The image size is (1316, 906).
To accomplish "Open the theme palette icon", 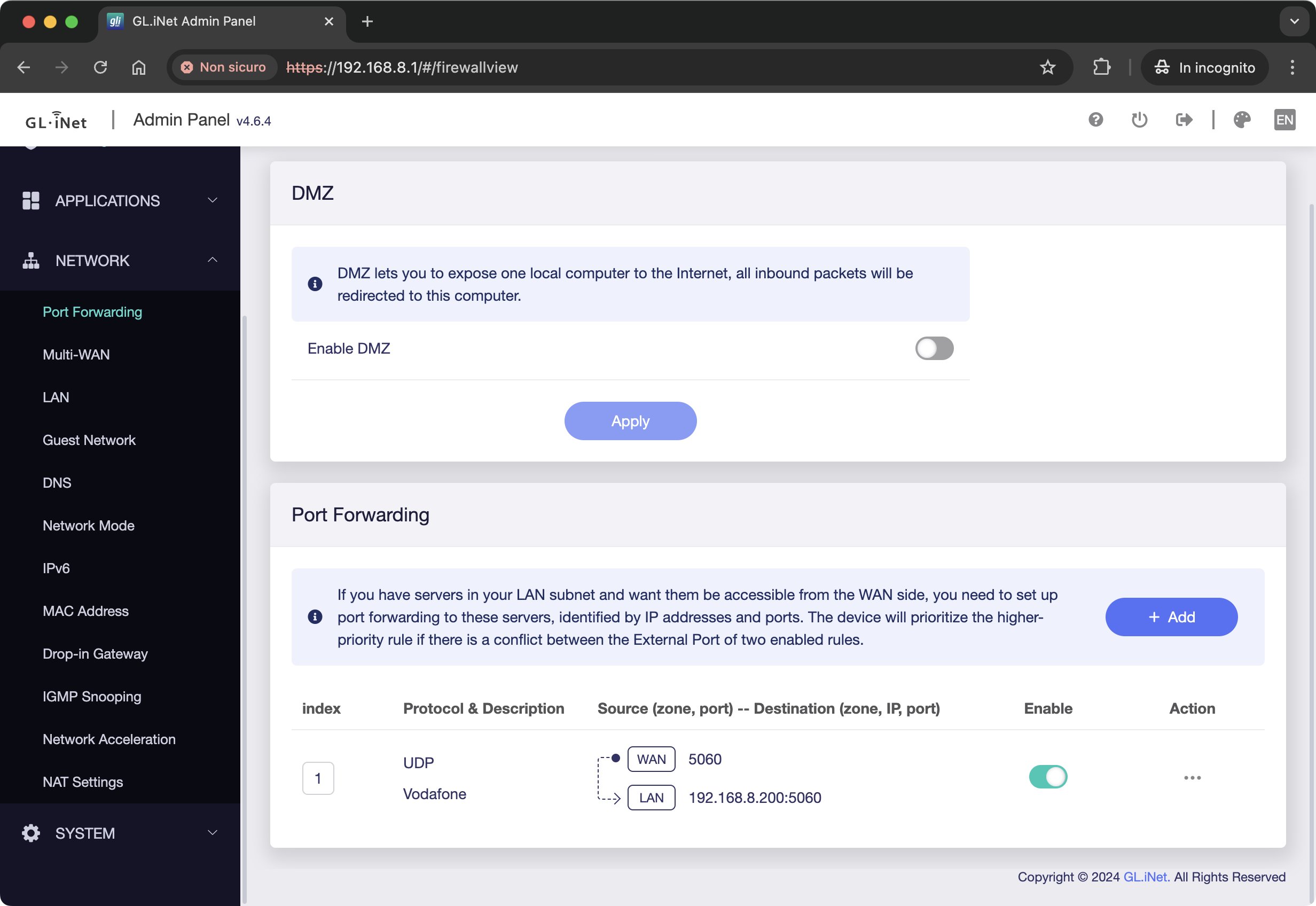I will pos(1242,120).
